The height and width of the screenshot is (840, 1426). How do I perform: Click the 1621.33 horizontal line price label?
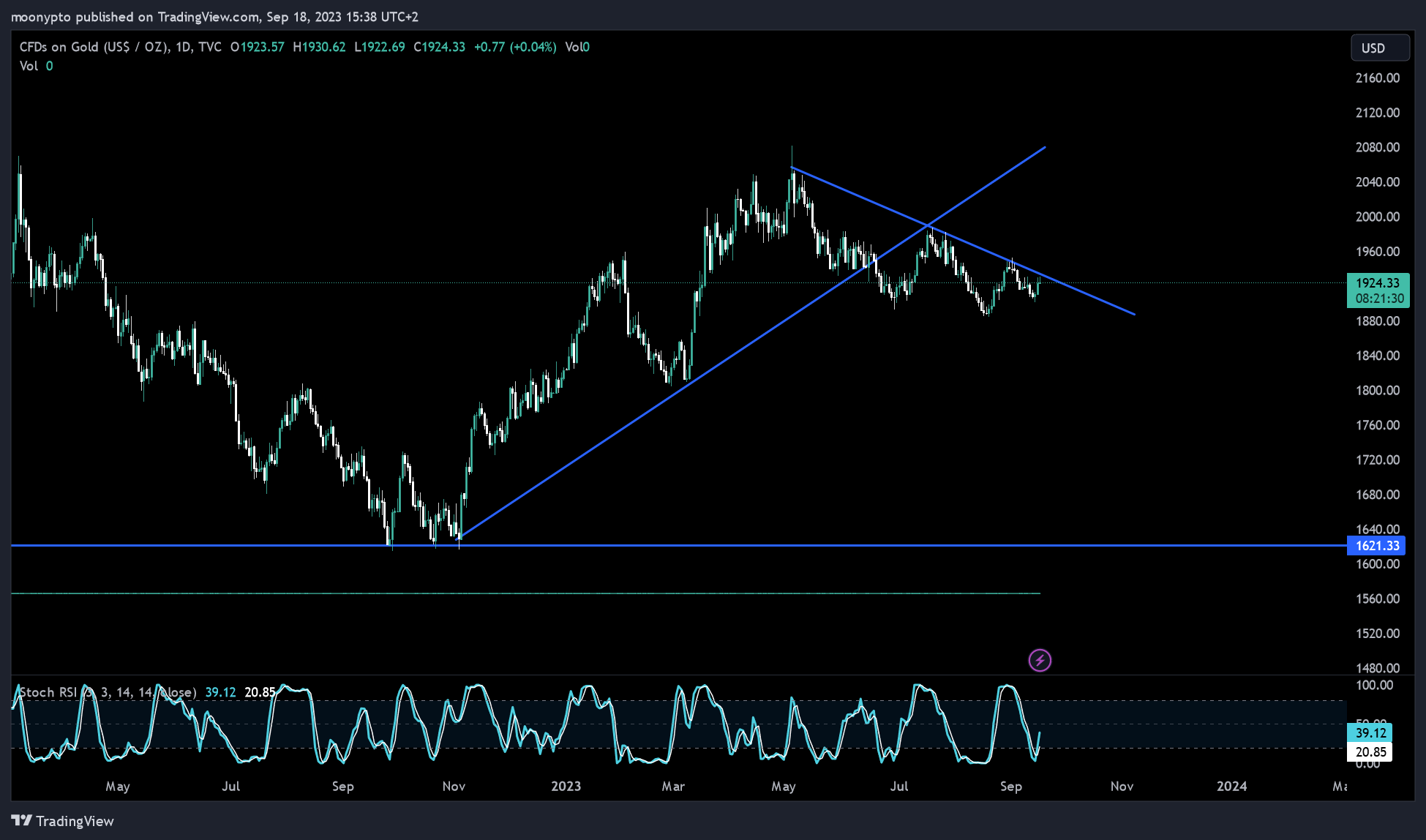point(1376,546)
